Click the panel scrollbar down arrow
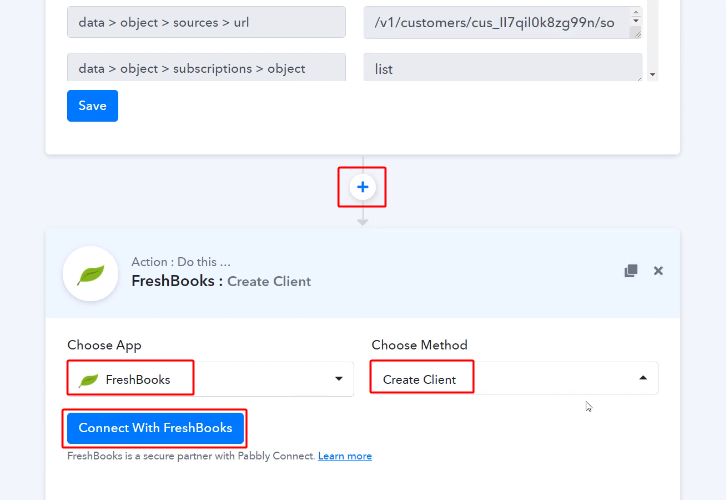 pyautogui.click(x=652, y=75)
